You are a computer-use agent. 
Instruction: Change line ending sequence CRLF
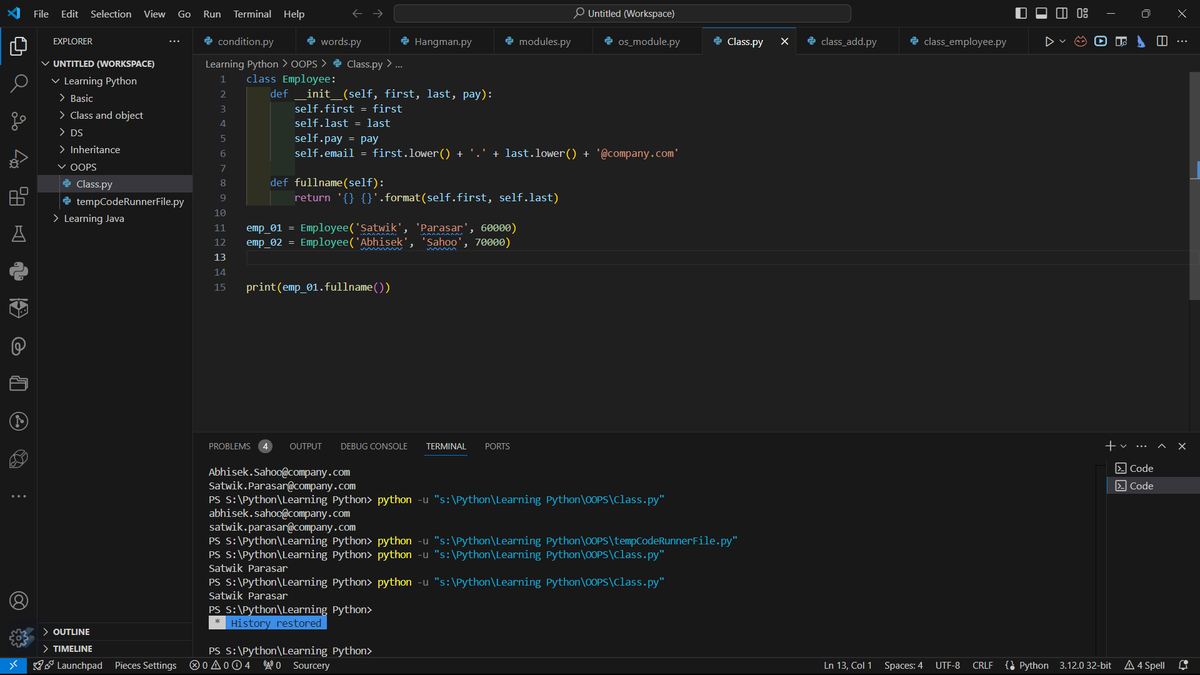[982, 665]
